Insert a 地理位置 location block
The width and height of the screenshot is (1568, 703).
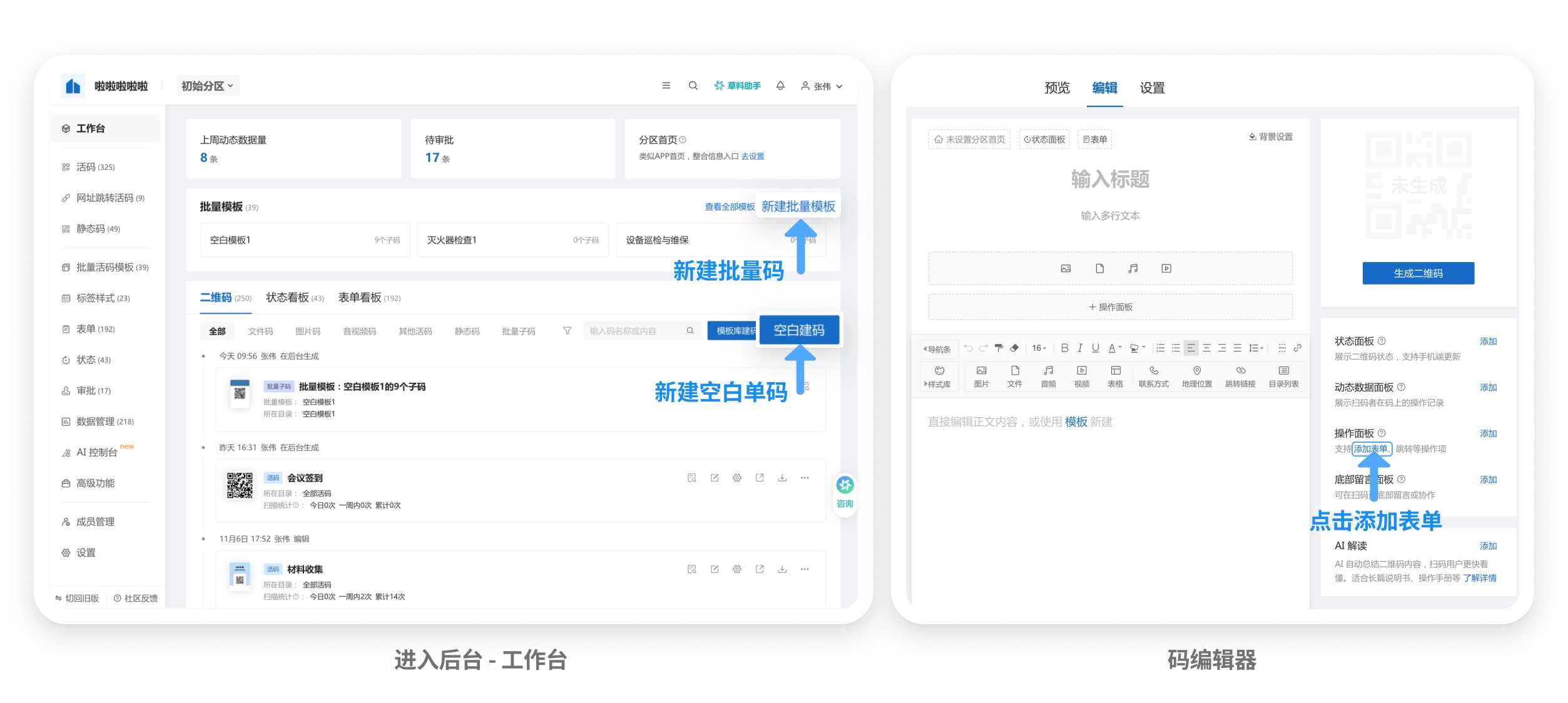tap(1196, 376)
